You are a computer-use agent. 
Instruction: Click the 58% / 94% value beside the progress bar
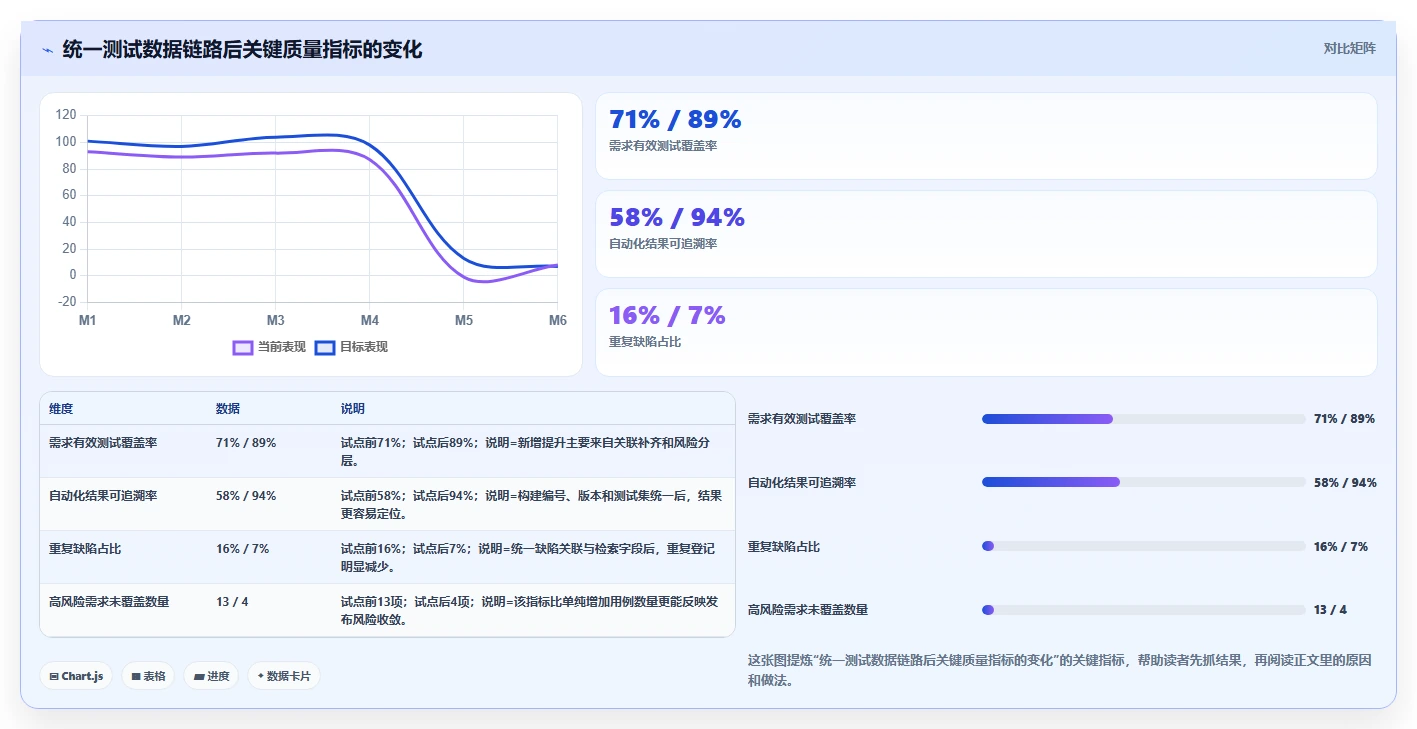(1345, 482)
